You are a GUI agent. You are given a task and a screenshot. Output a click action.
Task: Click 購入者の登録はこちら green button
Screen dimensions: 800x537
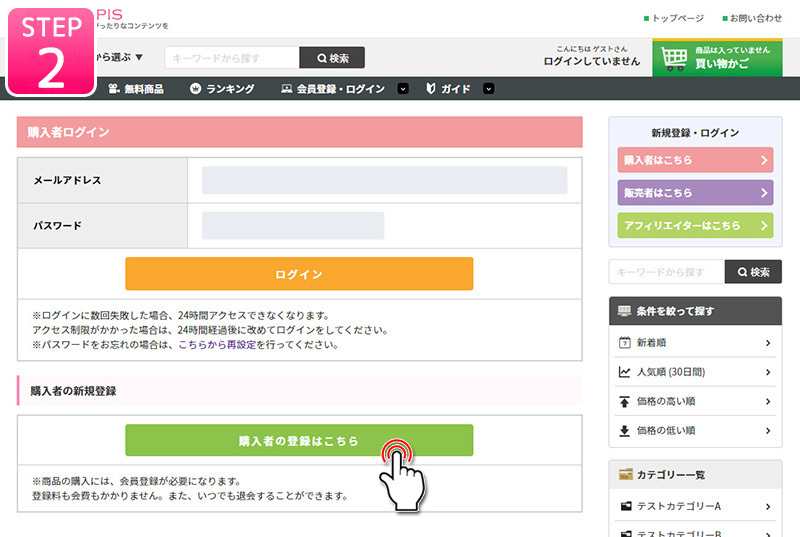pyautogui.click(x=299, y=440)
